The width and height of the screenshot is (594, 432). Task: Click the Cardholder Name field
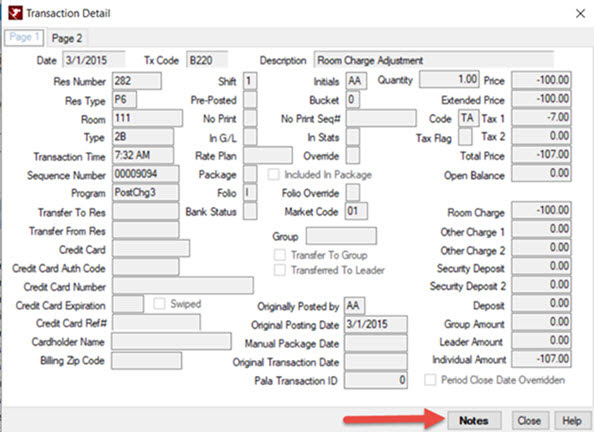171,341
